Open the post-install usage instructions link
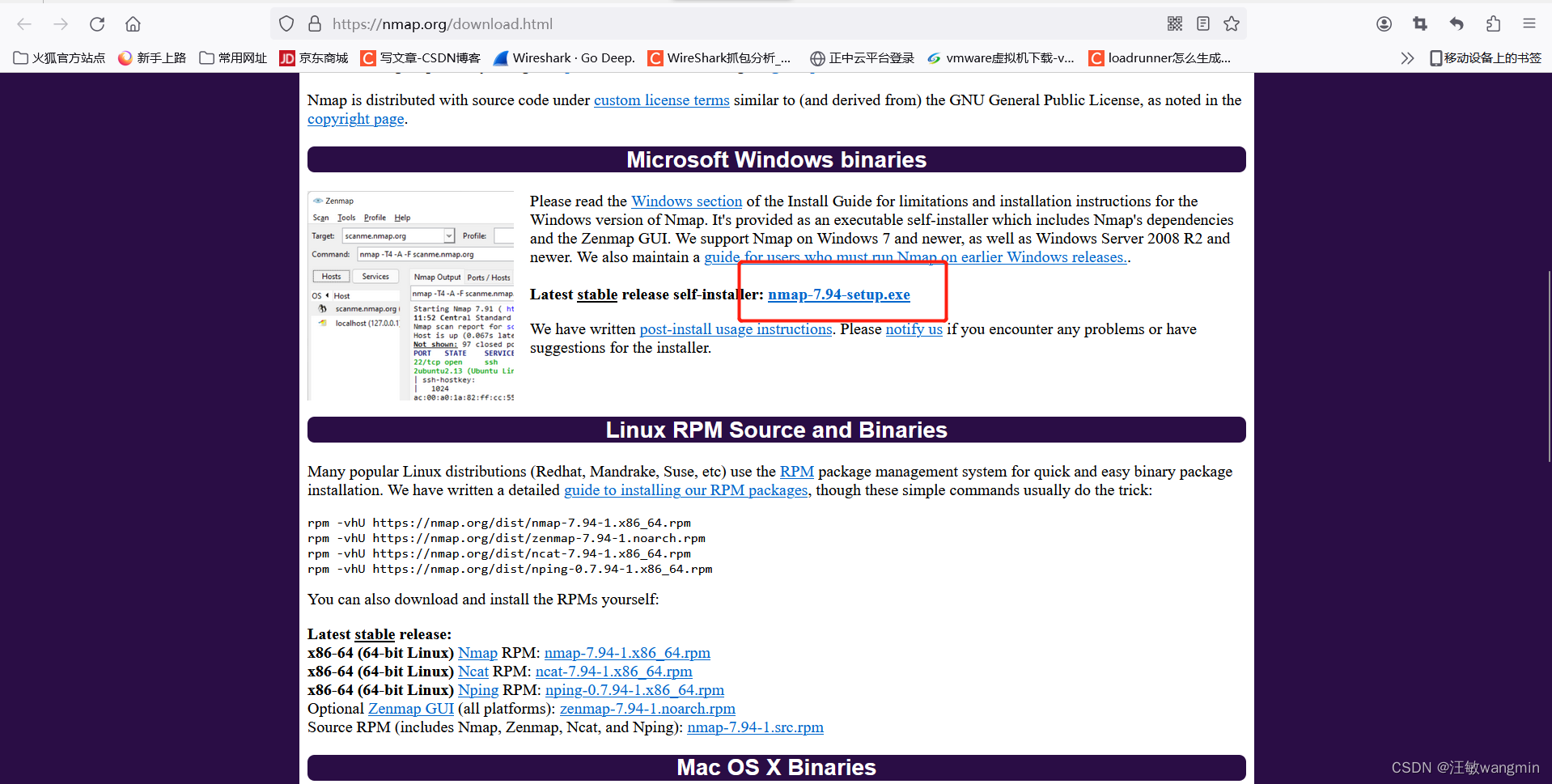Image resolution: width=1552 pixels, height=784 pixels. pyautogui.click(x=736, y=329)
